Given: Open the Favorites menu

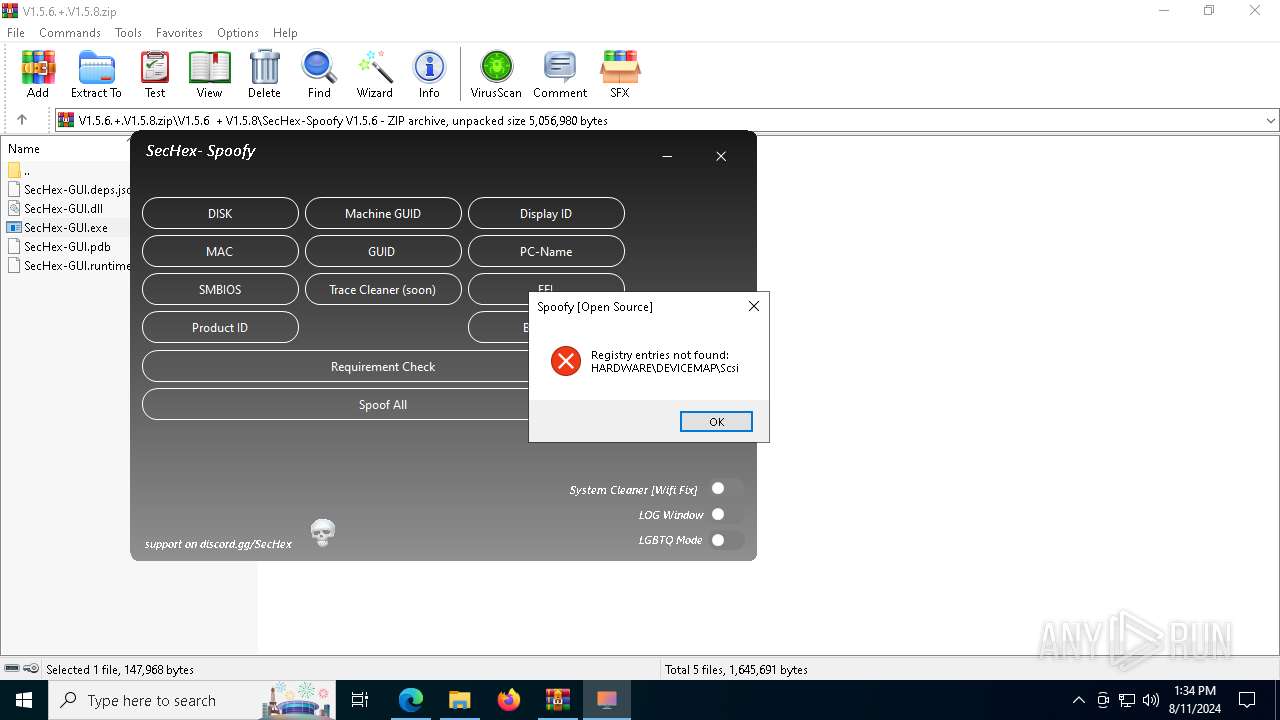Looking at the screenshot, I should point(179,33).
